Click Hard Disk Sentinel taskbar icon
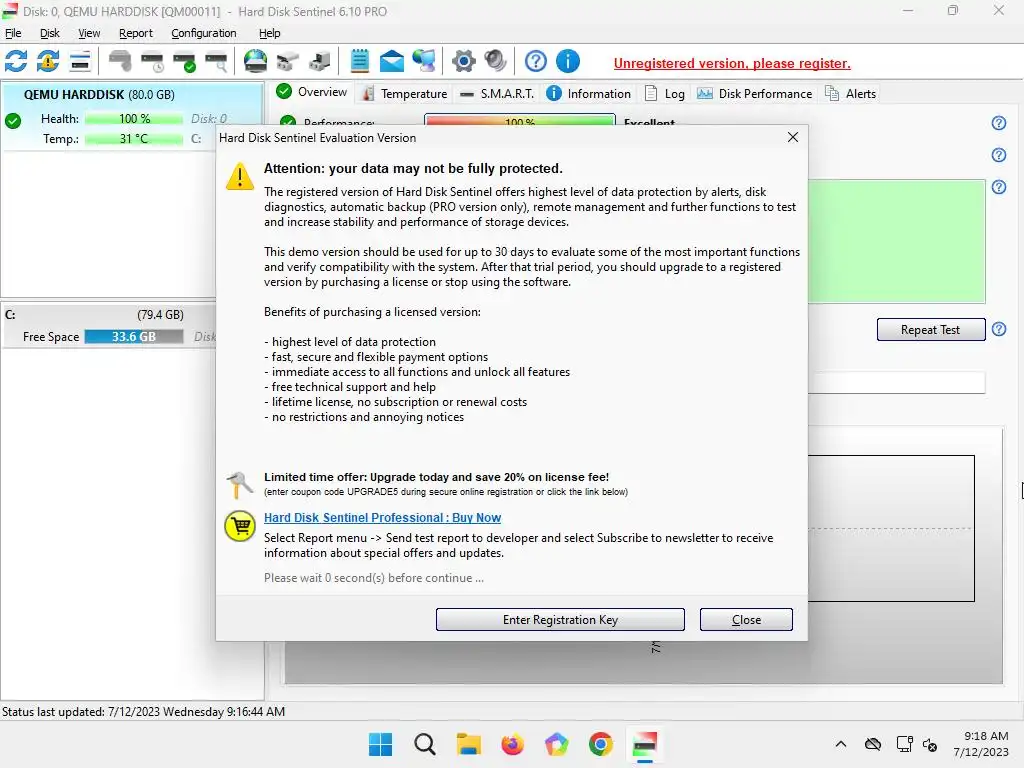Screen dimensions: 1024x768 point(645,744)
